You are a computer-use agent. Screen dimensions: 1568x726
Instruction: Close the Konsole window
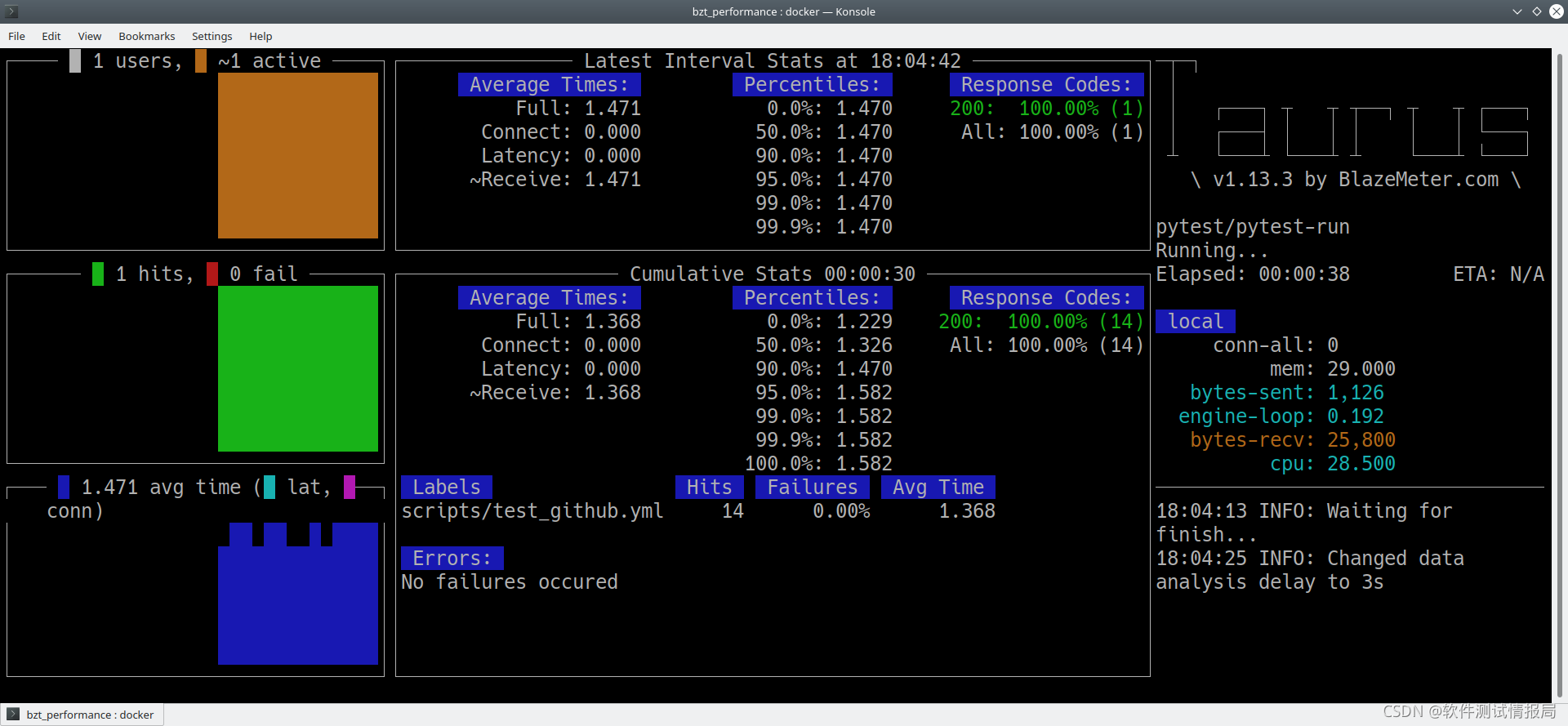click(x=1557, y=11)
